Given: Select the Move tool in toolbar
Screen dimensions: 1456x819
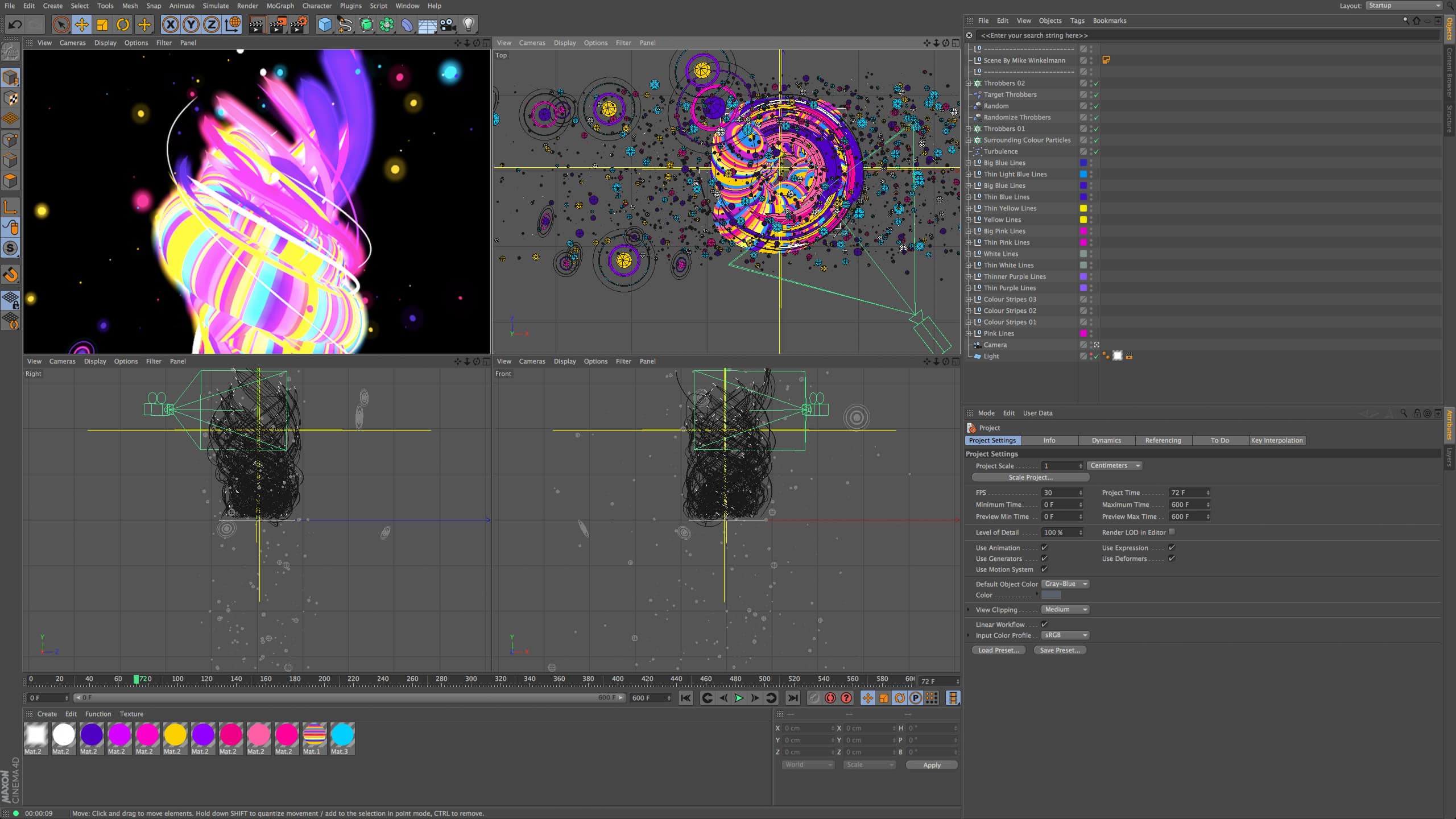Looking at the screenshot, I should pos(82,24).
